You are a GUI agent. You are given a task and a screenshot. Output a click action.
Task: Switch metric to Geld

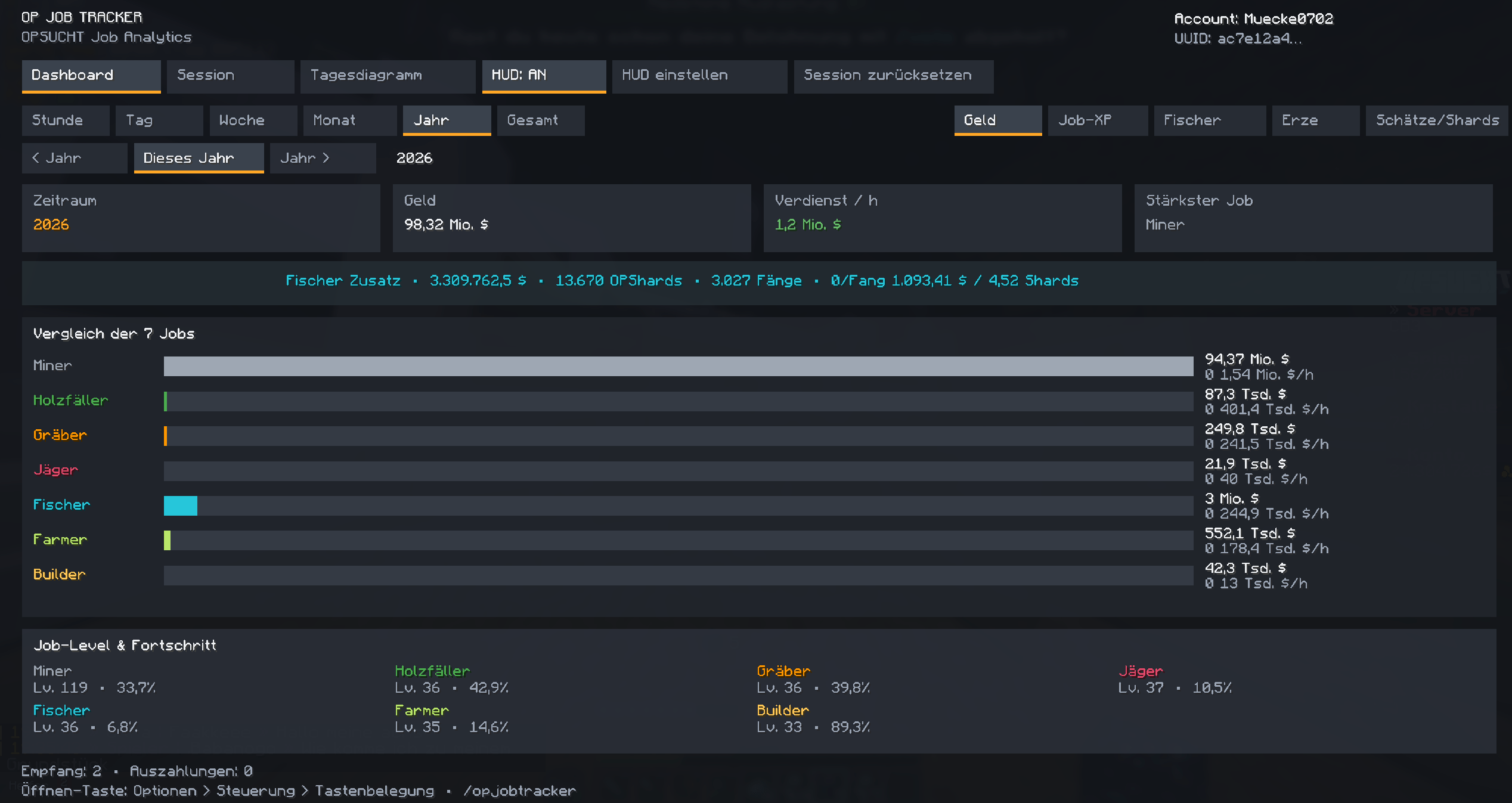click(998, 120)
